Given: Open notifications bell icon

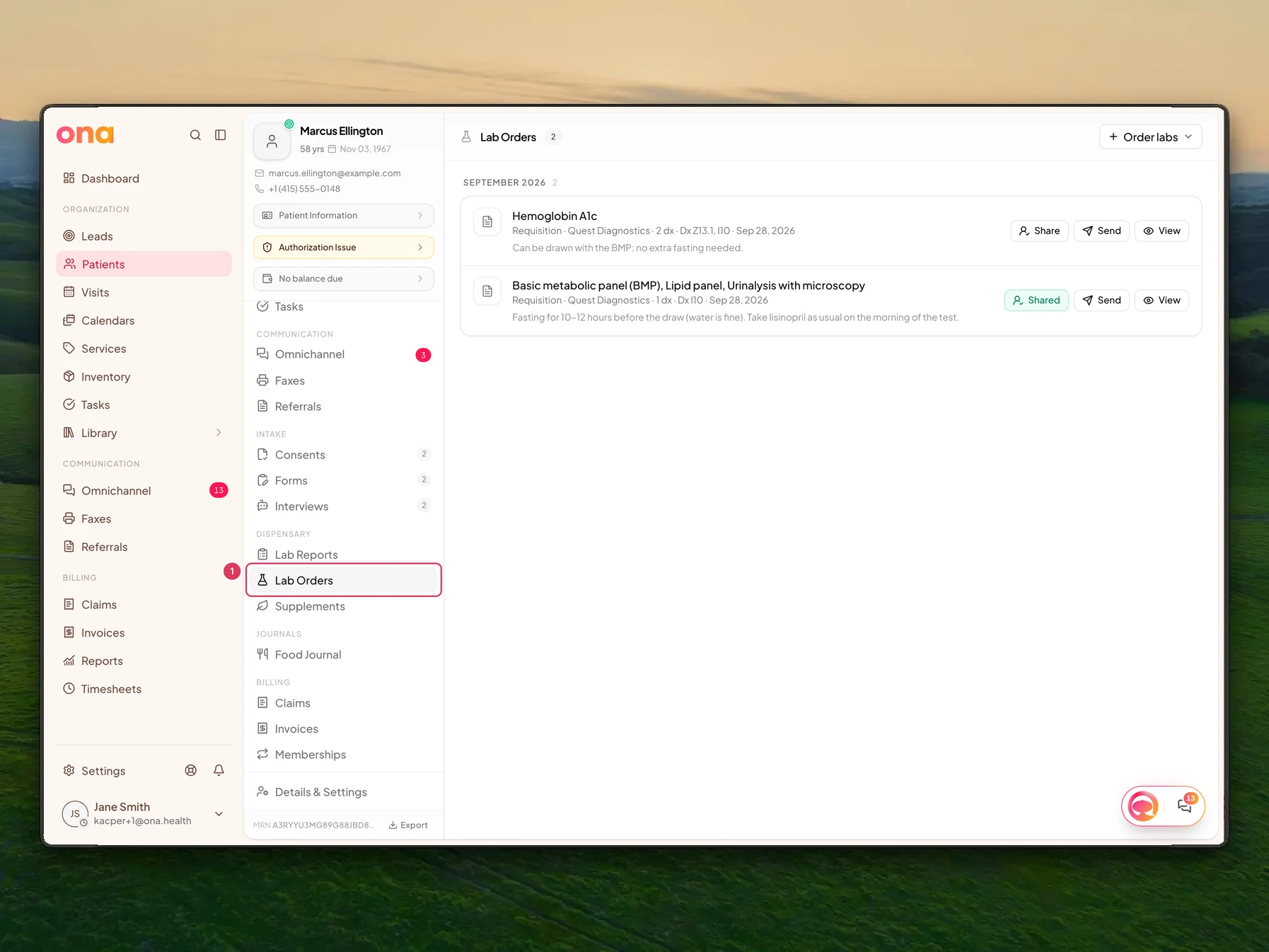Looking at the screenshot, I should 219,770.
